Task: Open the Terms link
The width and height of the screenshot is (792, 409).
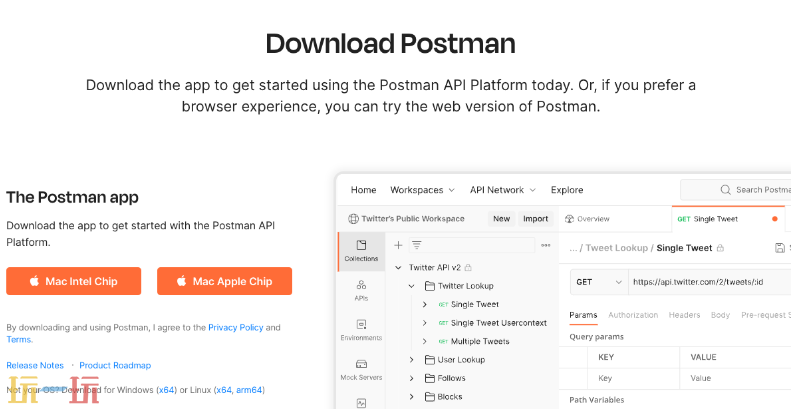Action: [20, 339]
